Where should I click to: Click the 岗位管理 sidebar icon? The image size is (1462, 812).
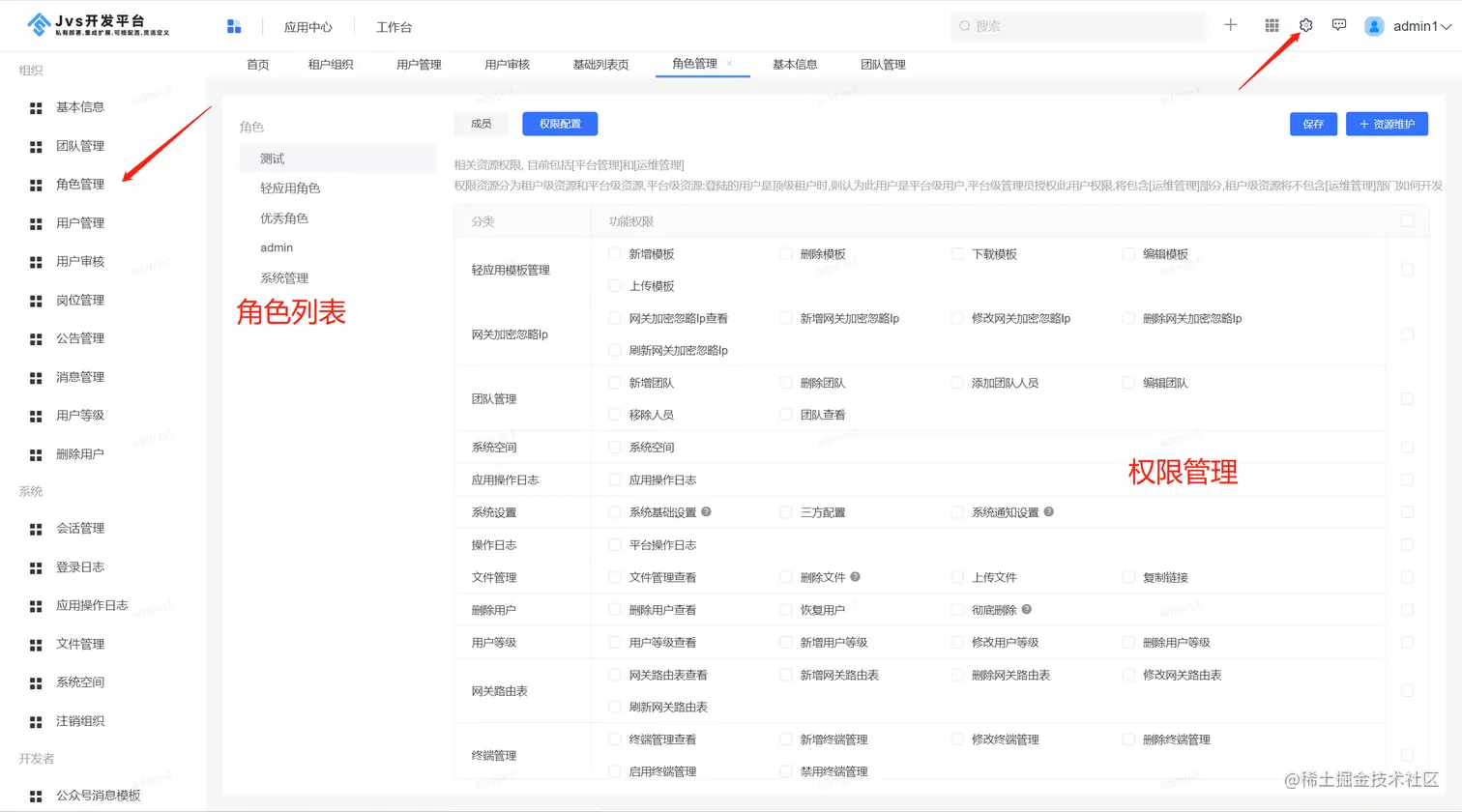coord(36,301)
